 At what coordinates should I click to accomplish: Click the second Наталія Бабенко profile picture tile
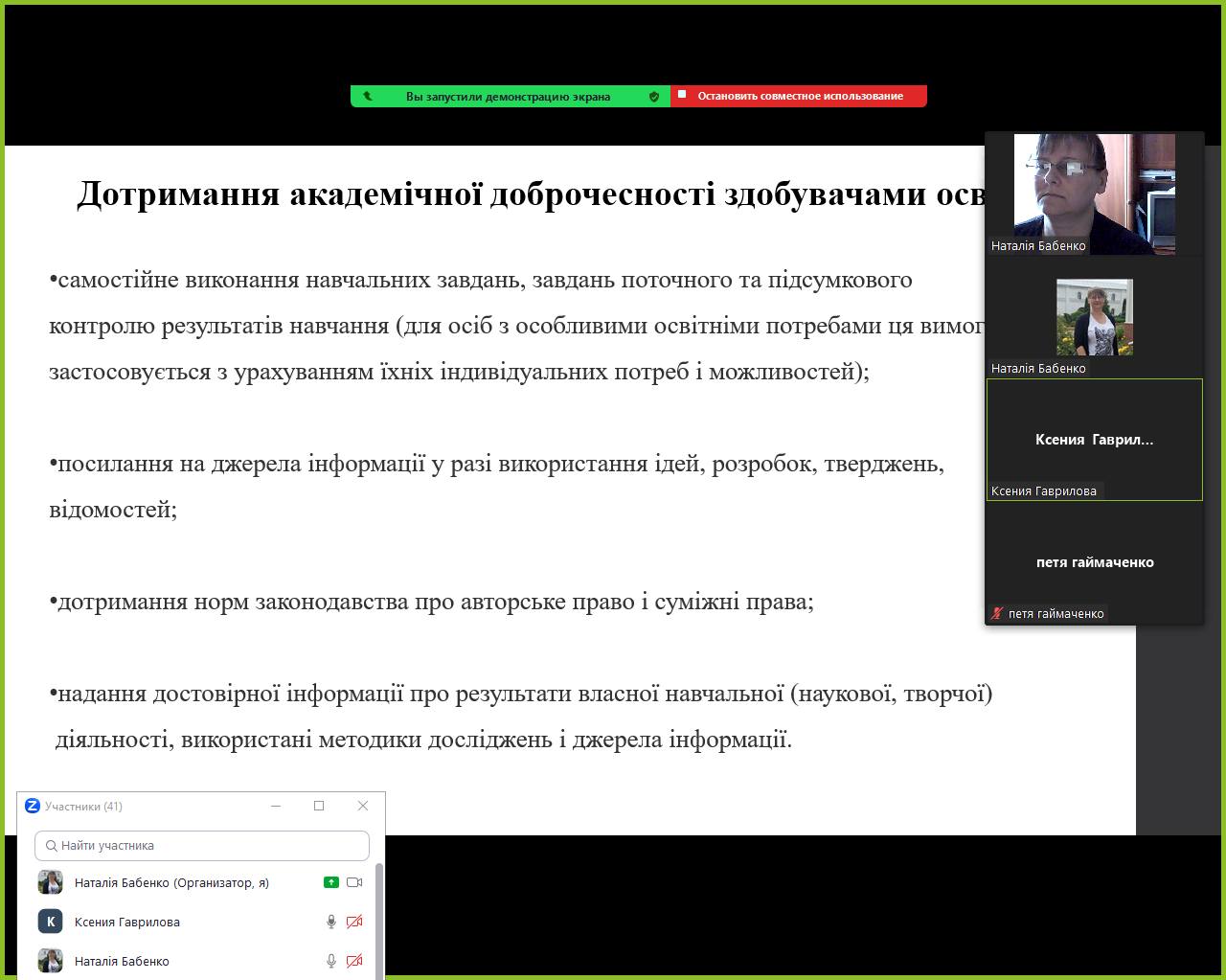coord(1094,317)
